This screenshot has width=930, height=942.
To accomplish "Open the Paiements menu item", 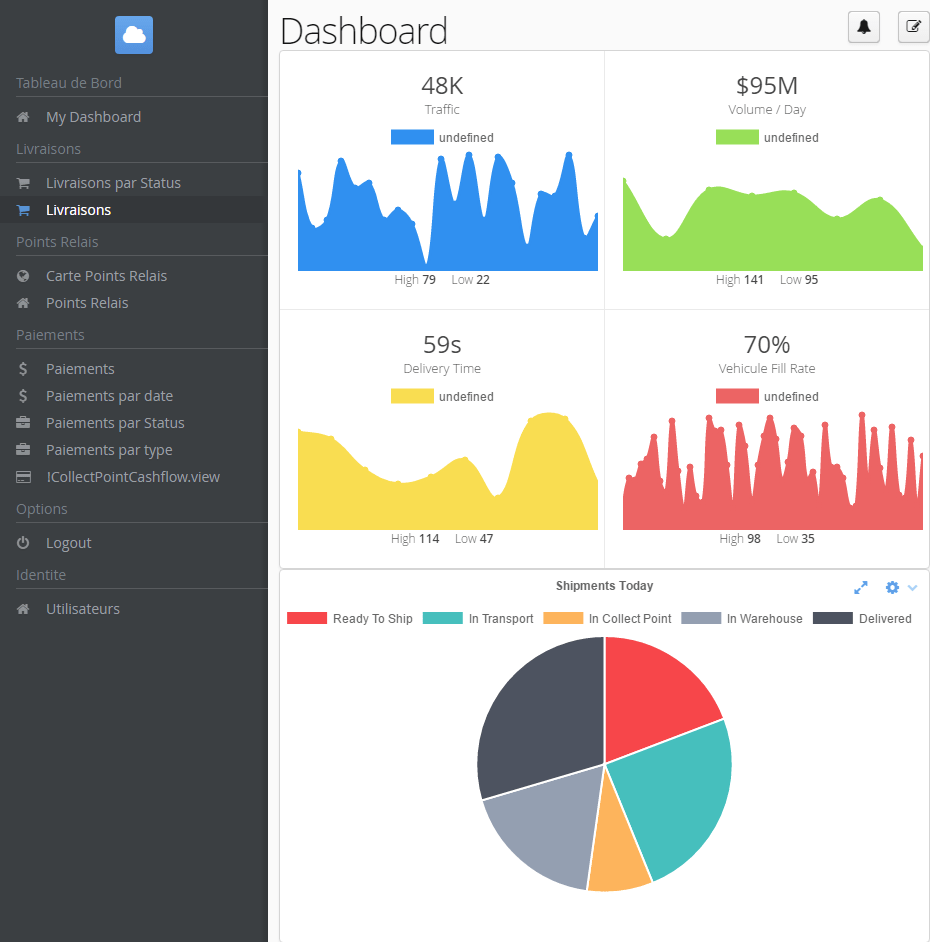I will pos(80,369).
